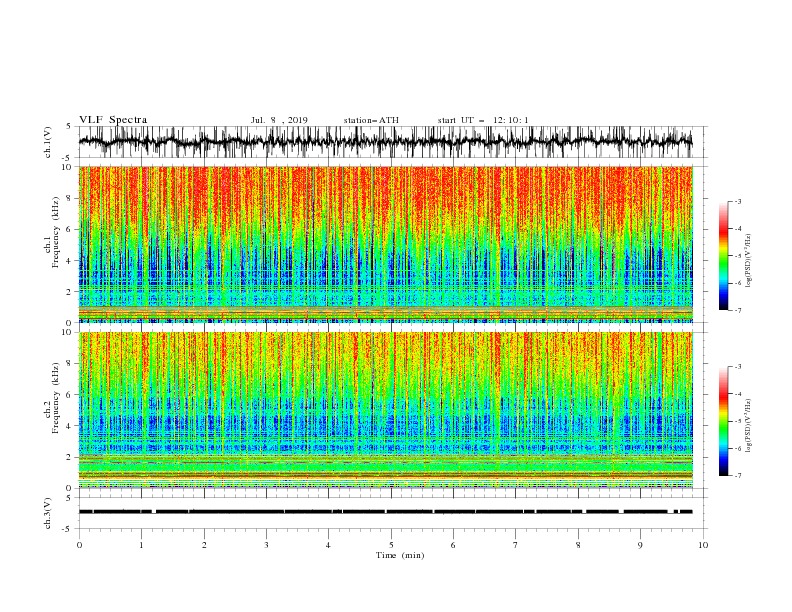
Task: Click the ch.2 spectrogram panel
Action: tap(385, 410)
